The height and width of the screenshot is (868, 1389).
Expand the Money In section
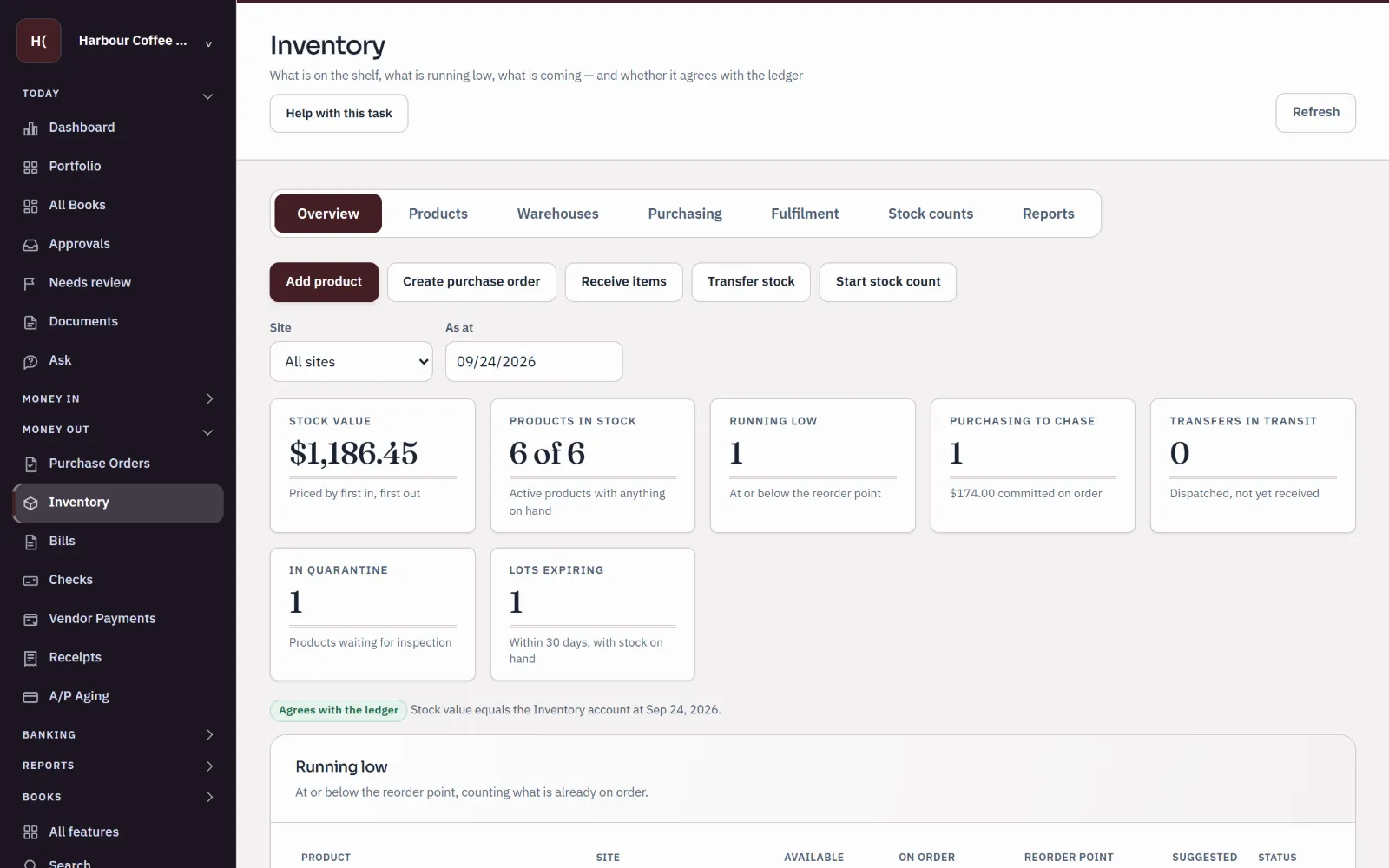209,398
